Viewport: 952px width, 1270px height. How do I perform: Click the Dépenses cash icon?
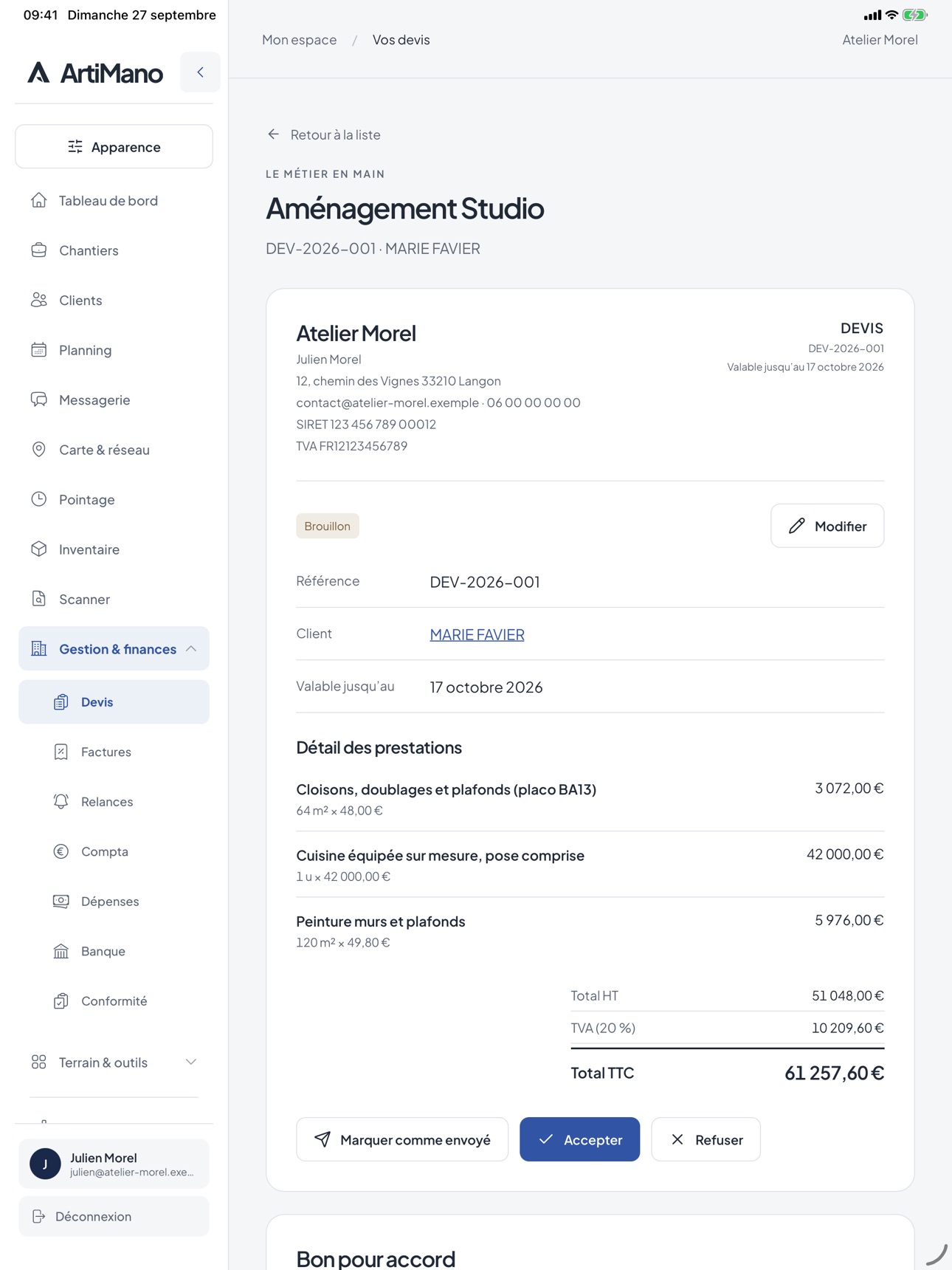point(61,902)
